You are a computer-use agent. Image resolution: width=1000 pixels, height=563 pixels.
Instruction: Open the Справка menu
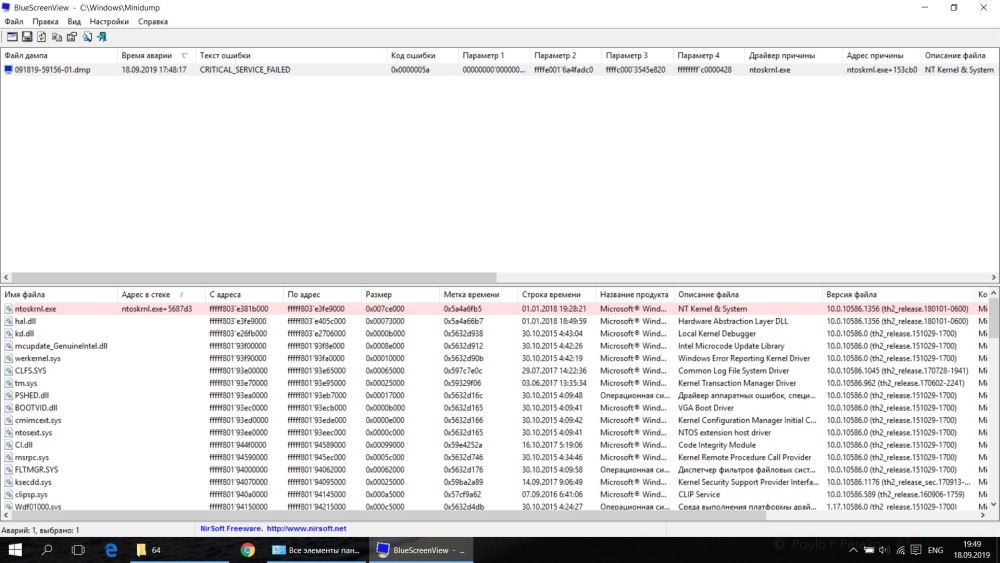[x=153, y=21]
